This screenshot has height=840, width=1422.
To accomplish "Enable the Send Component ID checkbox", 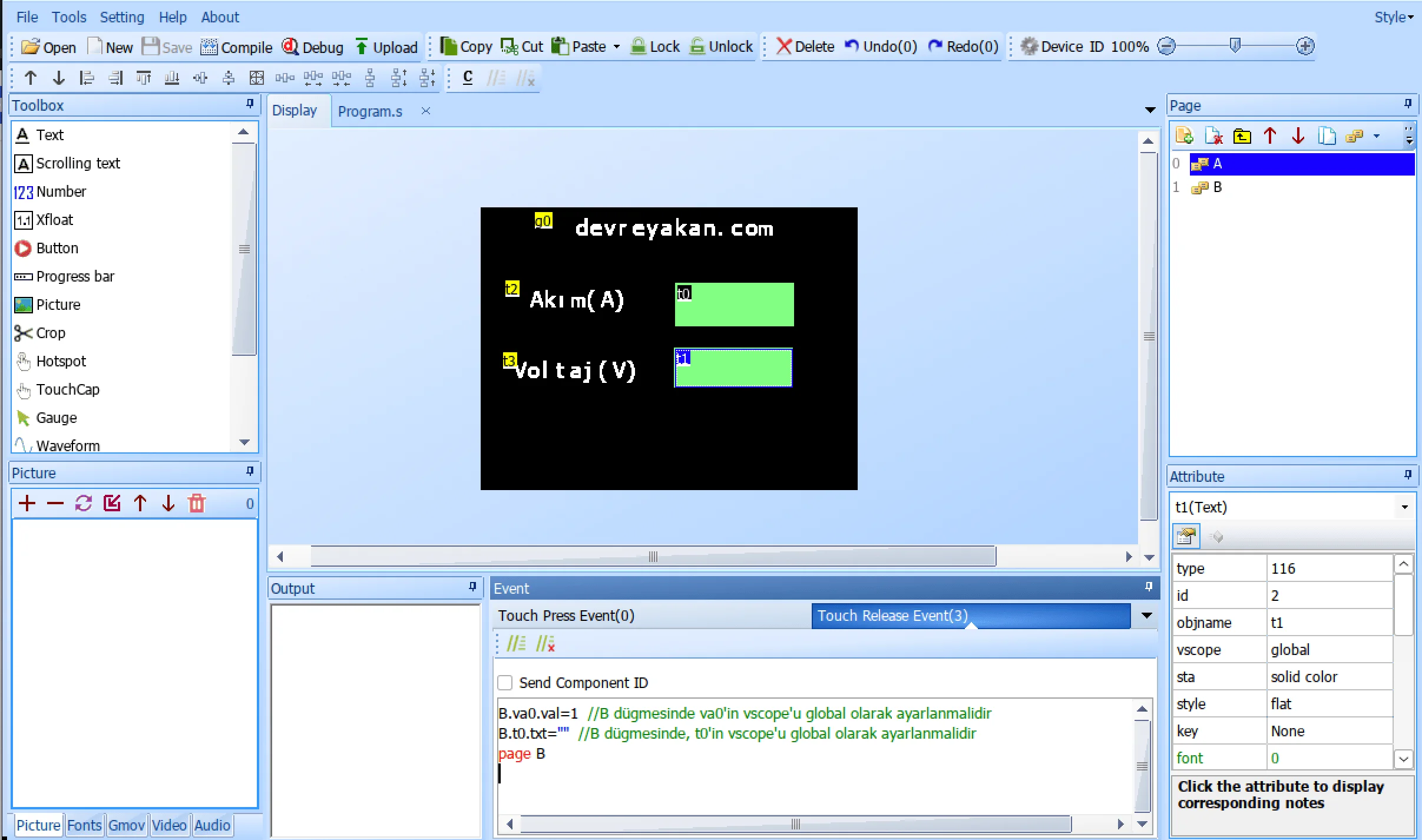I will click(x=505, y=683).
